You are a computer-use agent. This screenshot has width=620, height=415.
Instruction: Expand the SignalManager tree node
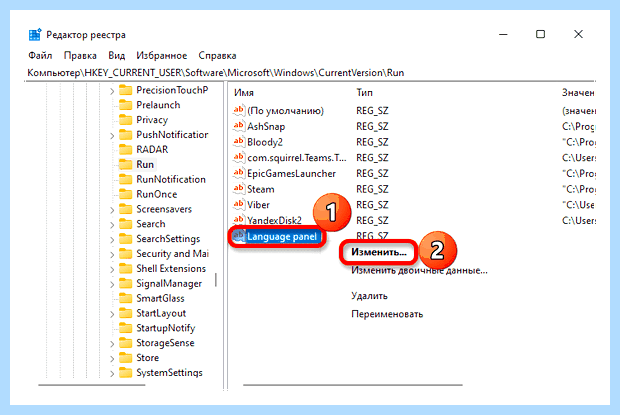pos(112,285)
